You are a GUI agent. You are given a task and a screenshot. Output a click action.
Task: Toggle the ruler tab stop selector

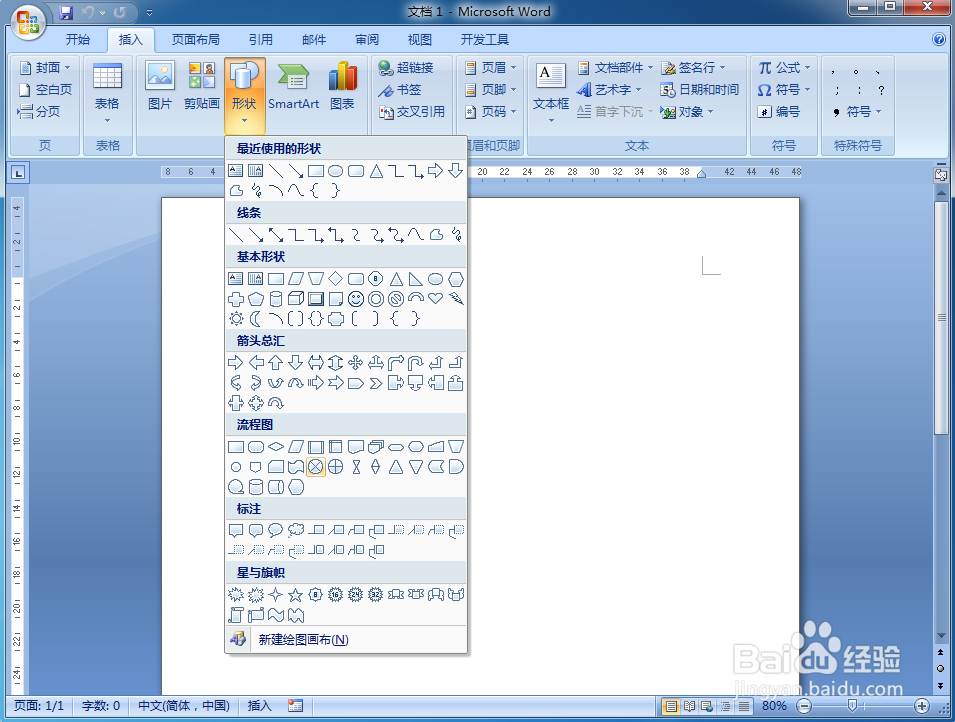point(18,174)
